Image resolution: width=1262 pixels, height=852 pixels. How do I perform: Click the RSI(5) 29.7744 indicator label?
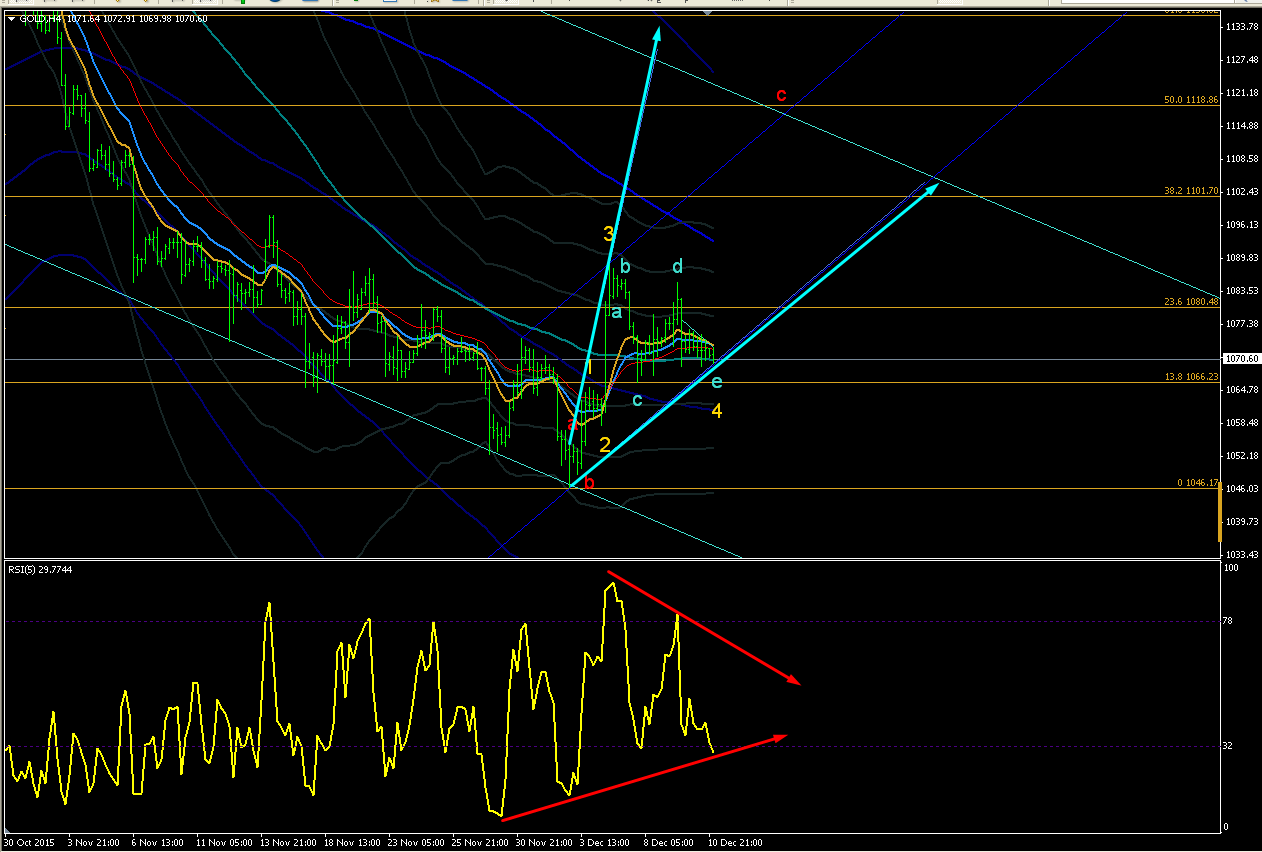tap(41, 569)
